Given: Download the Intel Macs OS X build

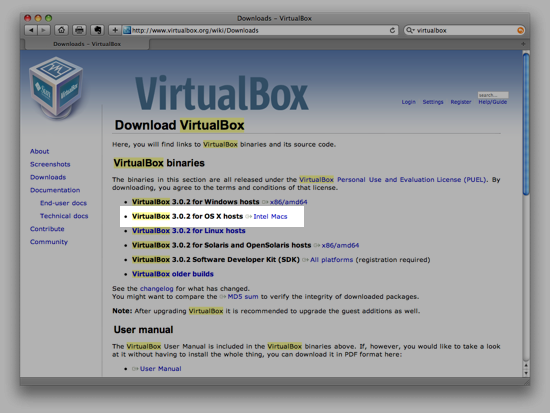Looking at the screenshot, I should click(x=270, y=217).
